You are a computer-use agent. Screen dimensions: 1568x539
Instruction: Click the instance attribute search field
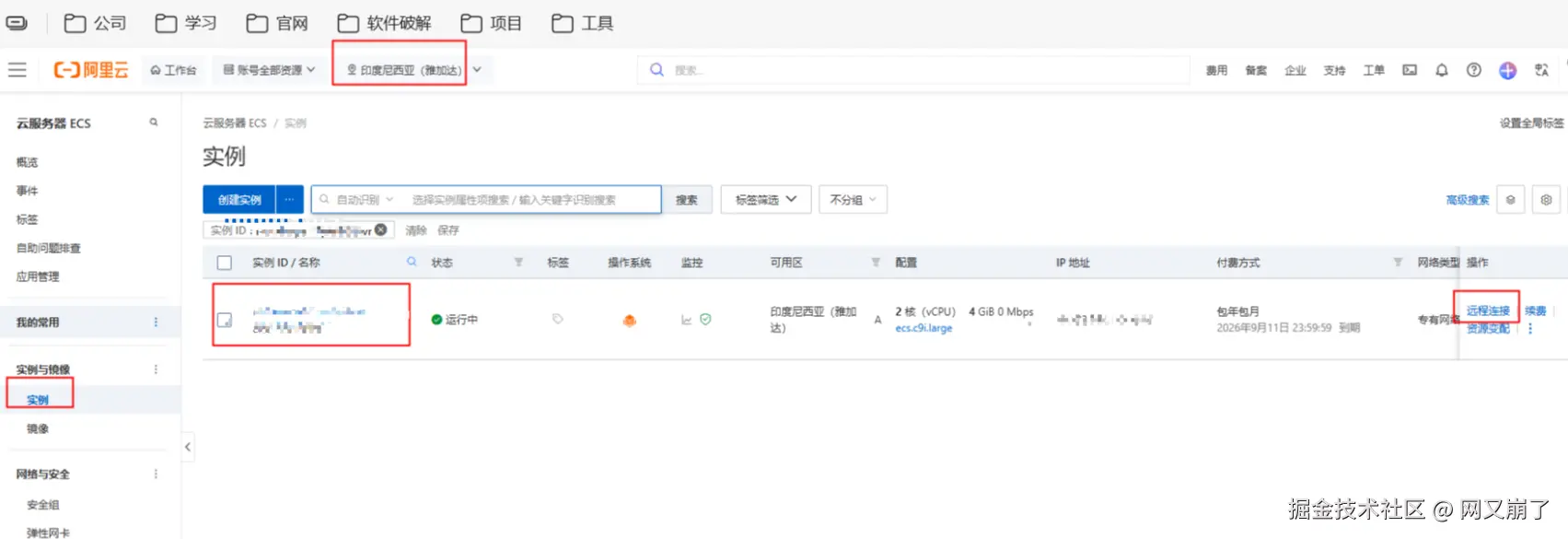click(x=534, y=199)
